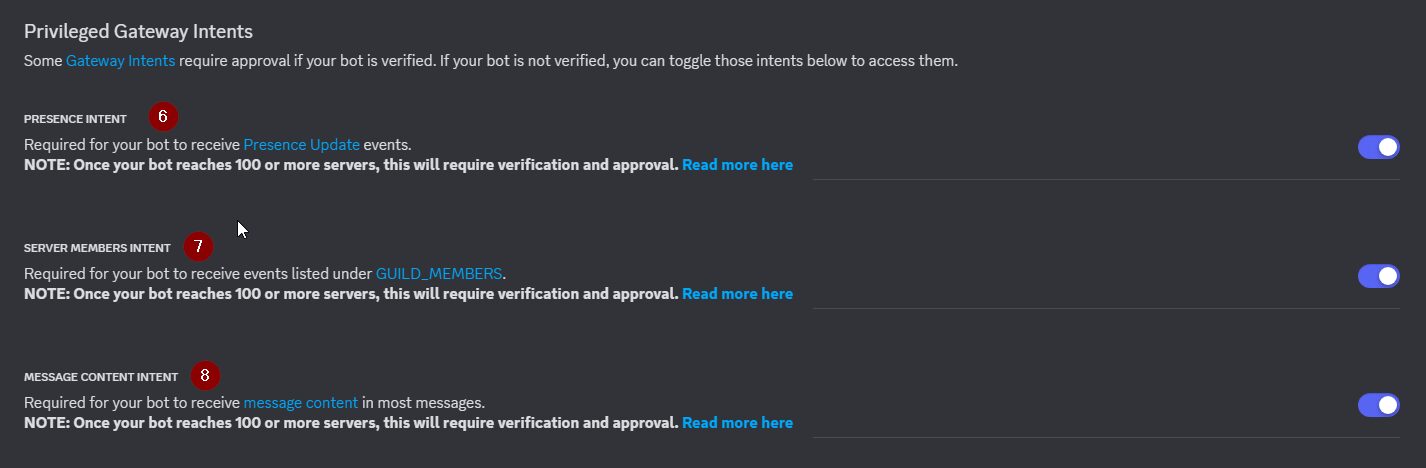Click the PRESENCE INTENT label
The height and width of the screenshot is (468, 1426).
[75, 119]
